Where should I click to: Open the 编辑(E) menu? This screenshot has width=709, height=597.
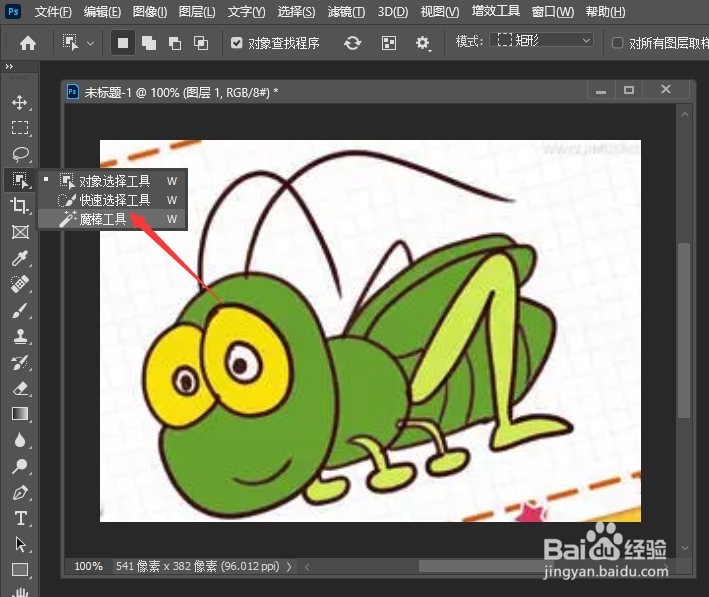coord(102,11)
